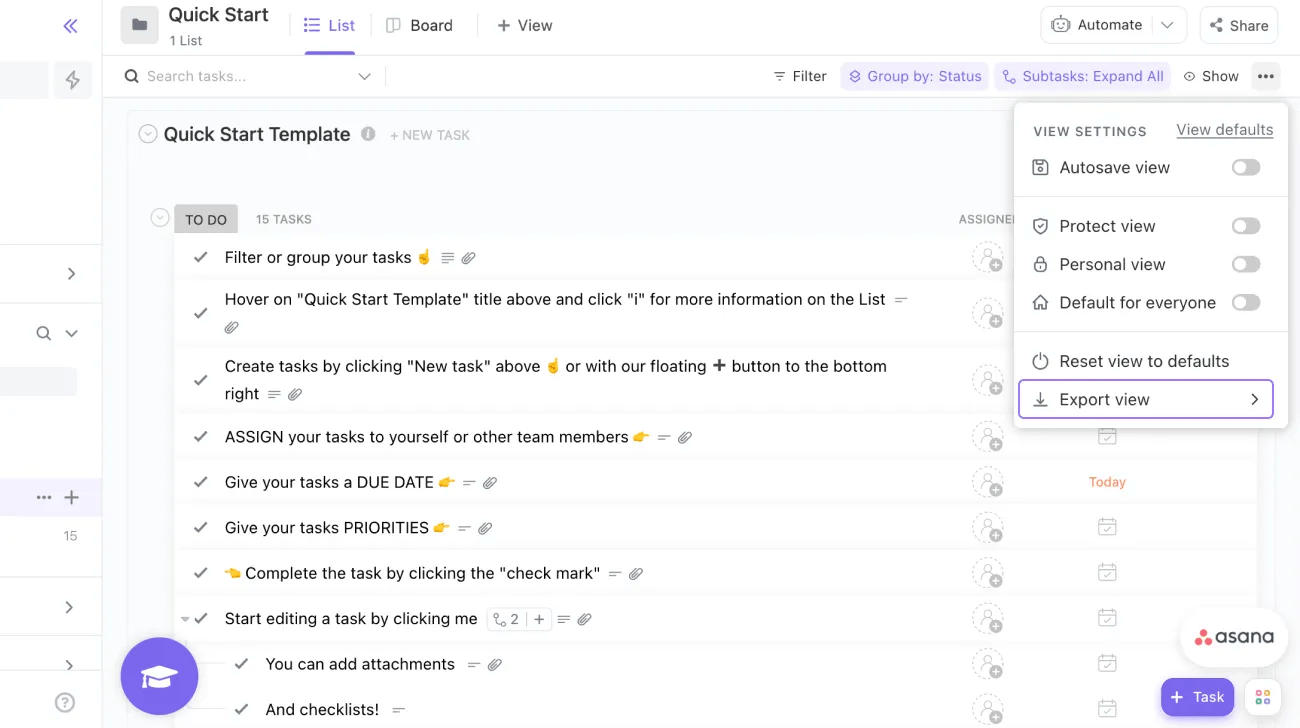The width and height of the screenshot is (1300, 728).
Task: Enable Default for everyone
Action: click(1245, 302)
